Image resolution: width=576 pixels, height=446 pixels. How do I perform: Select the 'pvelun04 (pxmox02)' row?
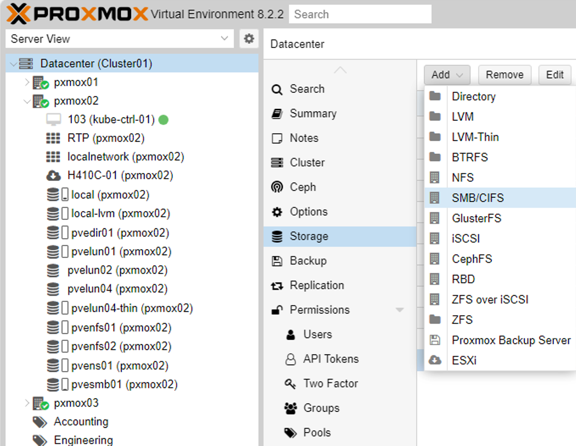132,289
